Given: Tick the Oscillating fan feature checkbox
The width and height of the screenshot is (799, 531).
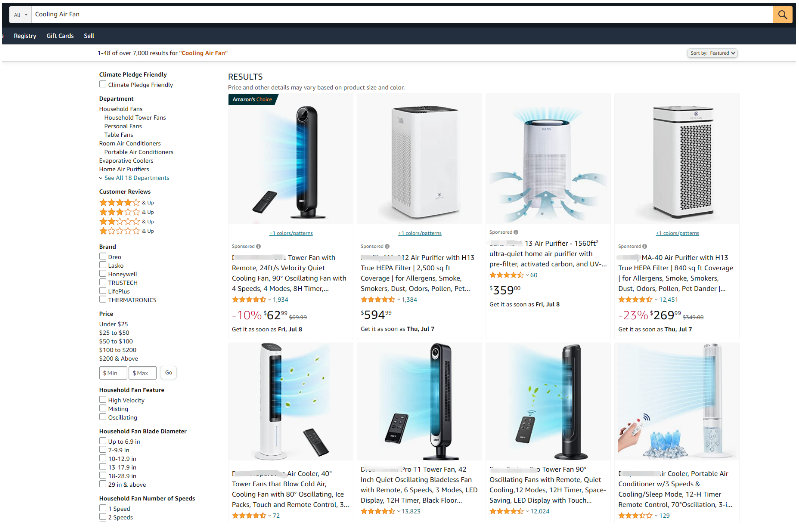Looking at the screenshot, I should click(102, 417).
